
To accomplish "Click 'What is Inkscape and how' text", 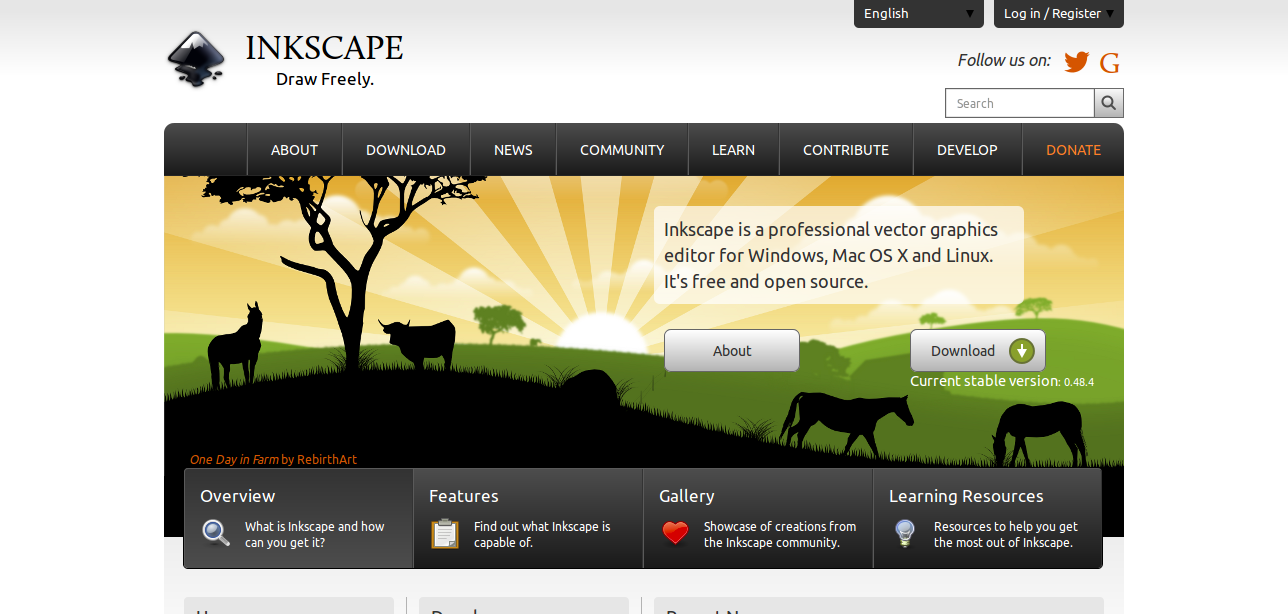I will (315, 527).
